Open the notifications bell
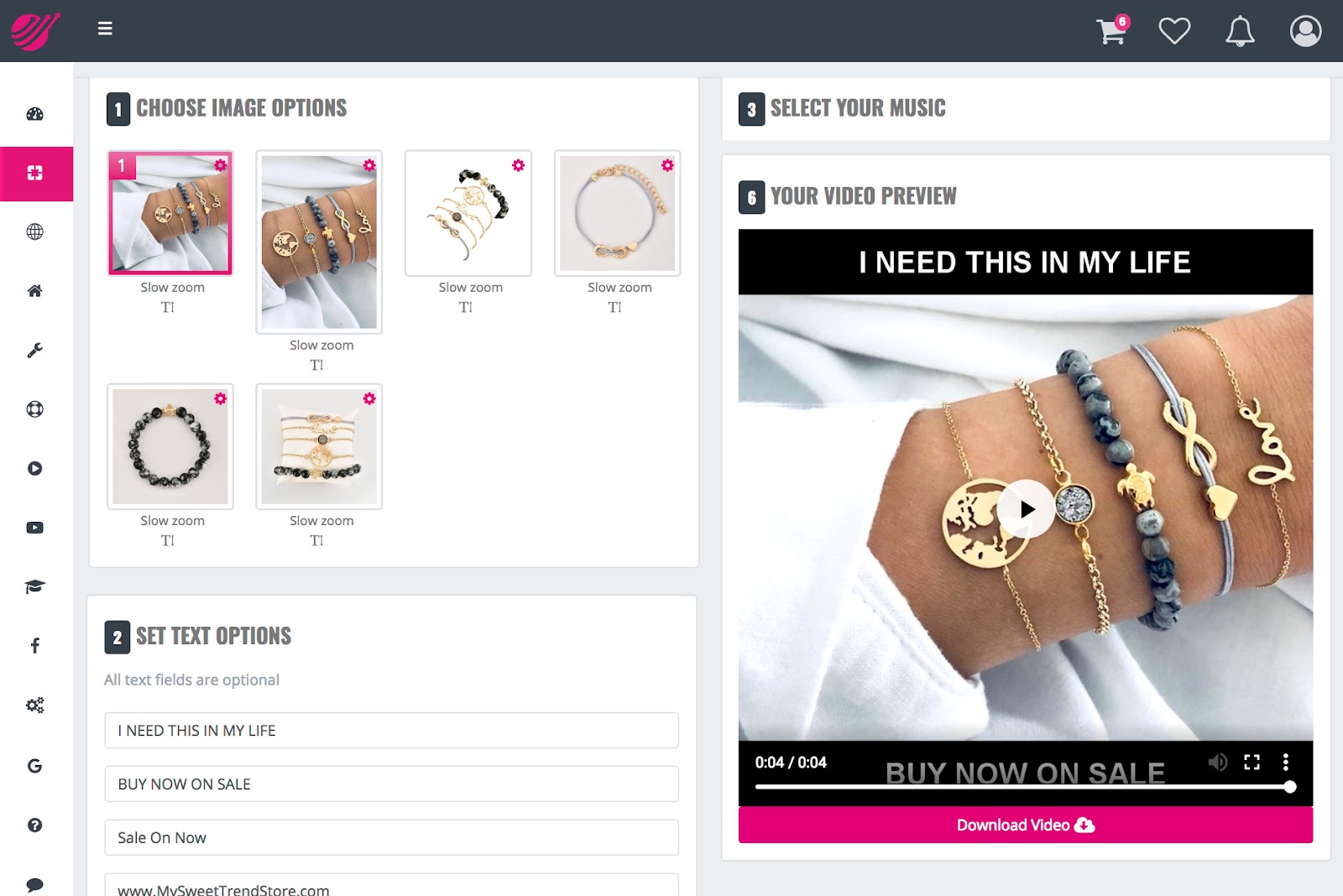This screenshot has width=1343, height=896. point(1240,31)
